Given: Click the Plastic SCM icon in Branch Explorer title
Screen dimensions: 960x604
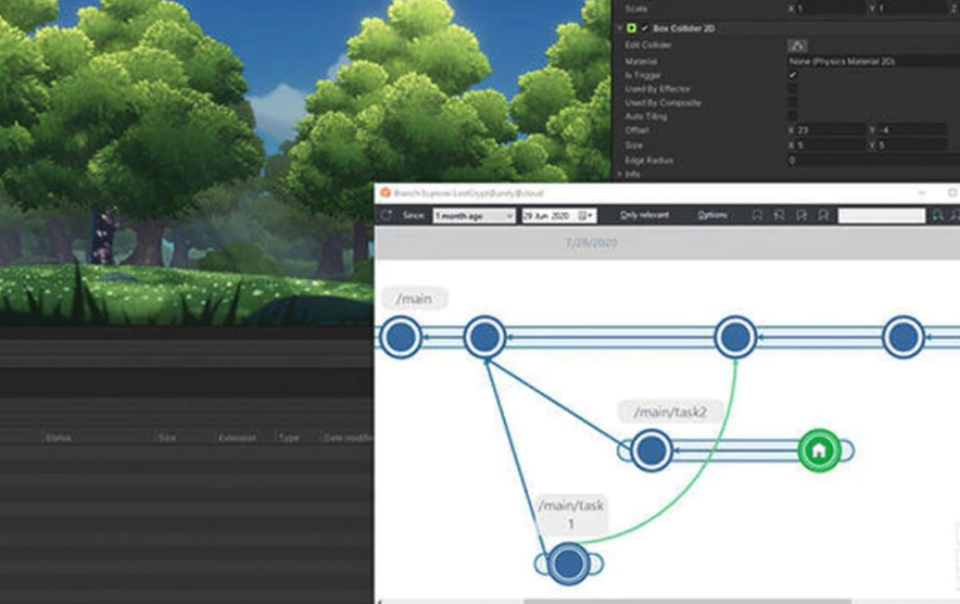Looking at the screenshot, I should 385,193.
